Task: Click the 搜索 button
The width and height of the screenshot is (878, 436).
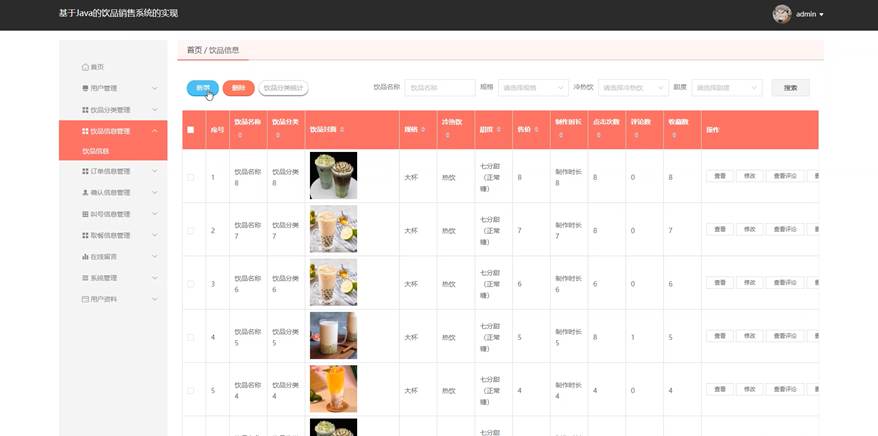Action: pyautogui.click(x=790, y=88)
